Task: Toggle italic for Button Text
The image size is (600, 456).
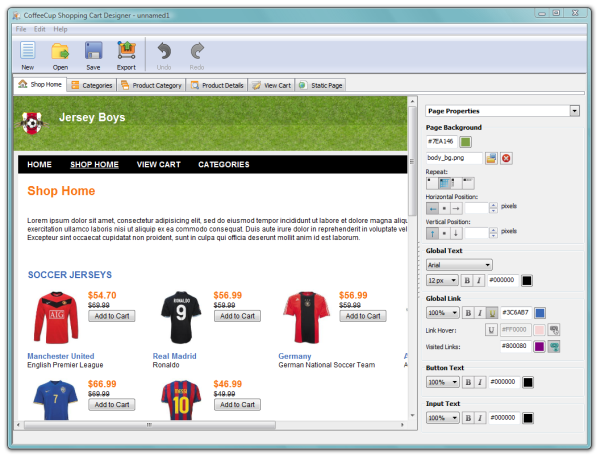Action: [x=480, y=382]
